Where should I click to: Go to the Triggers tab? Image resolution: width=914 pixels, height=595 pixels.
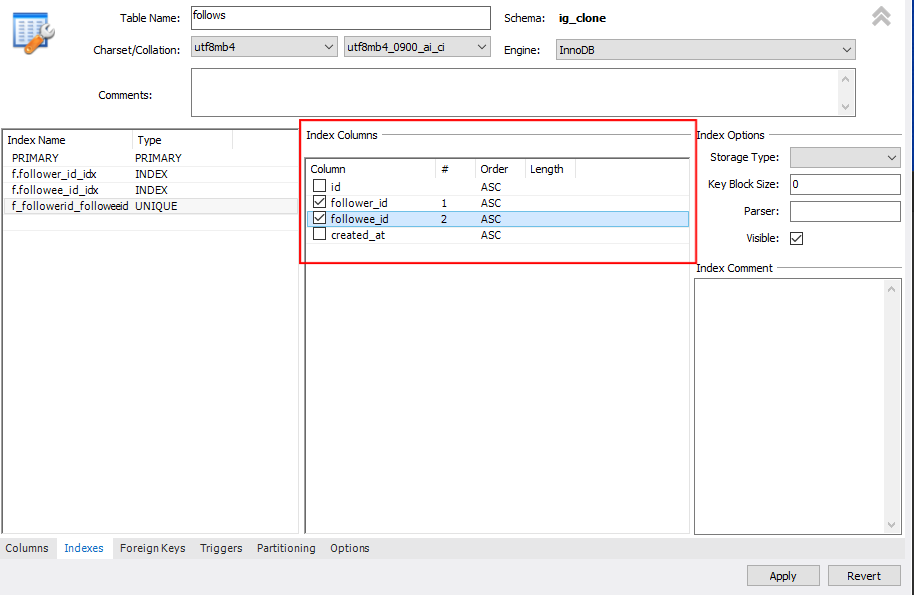(x=221, y=548)
